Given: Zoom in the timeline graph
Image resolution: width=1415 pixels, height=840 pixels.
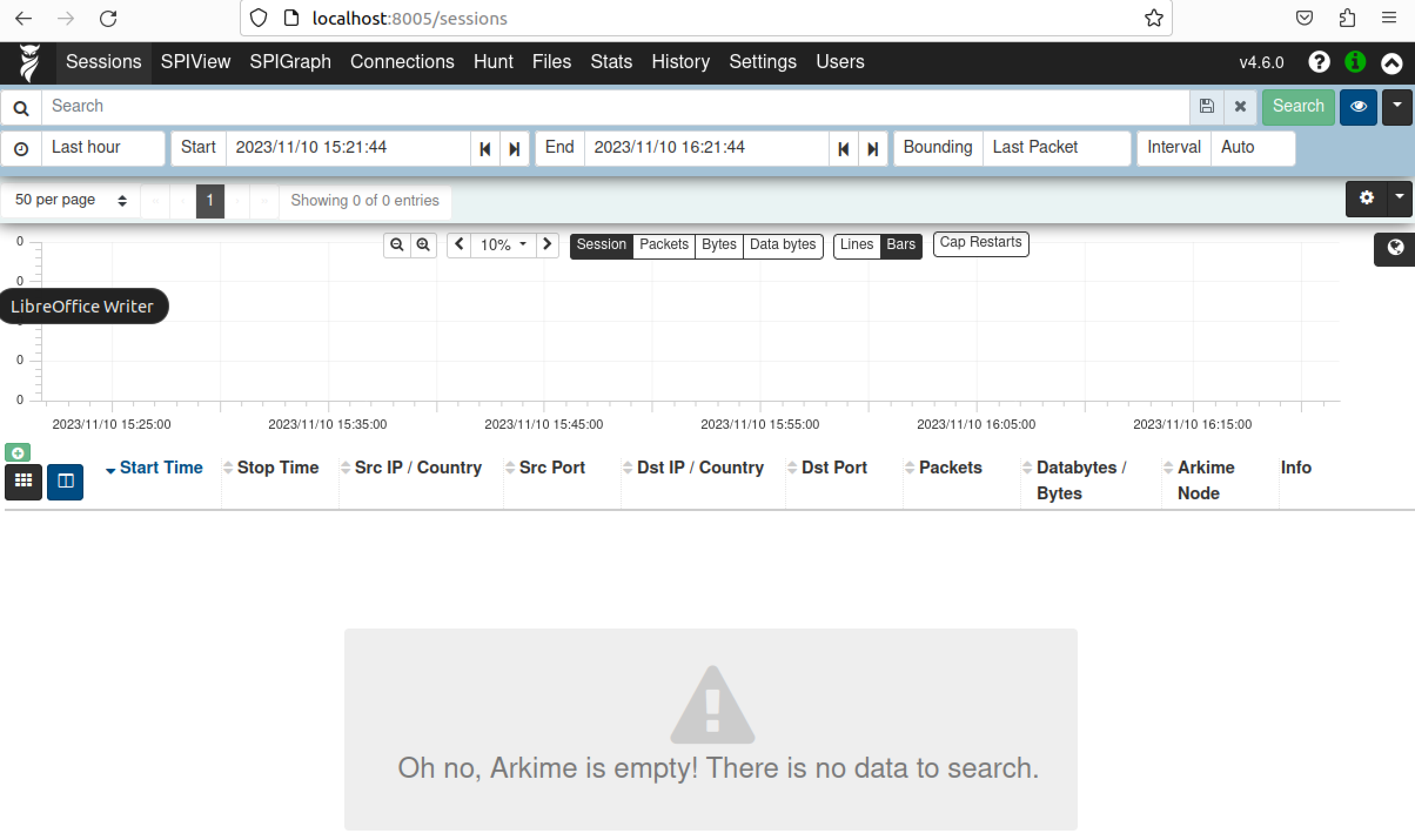Looking at the screenshot, I should [x=423, y=244].
